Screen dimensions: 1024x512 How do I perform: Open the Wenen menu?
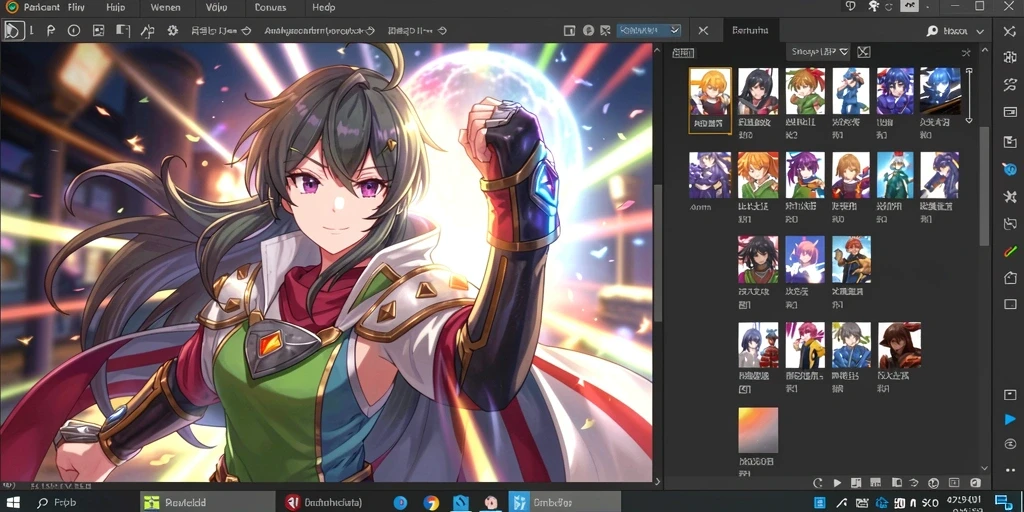click(165, 7)
